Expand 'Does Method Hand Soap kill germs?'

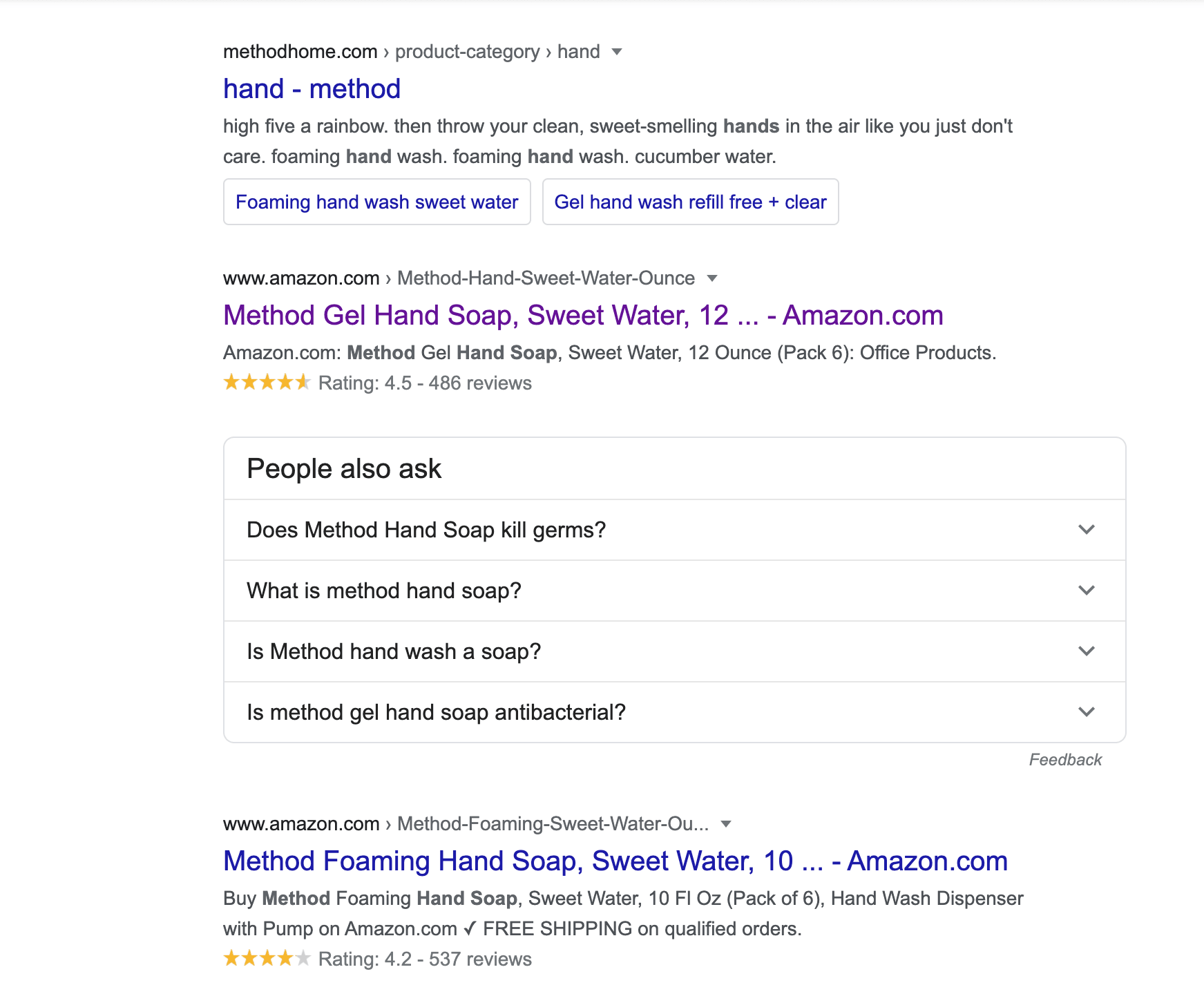pos(675,530)
